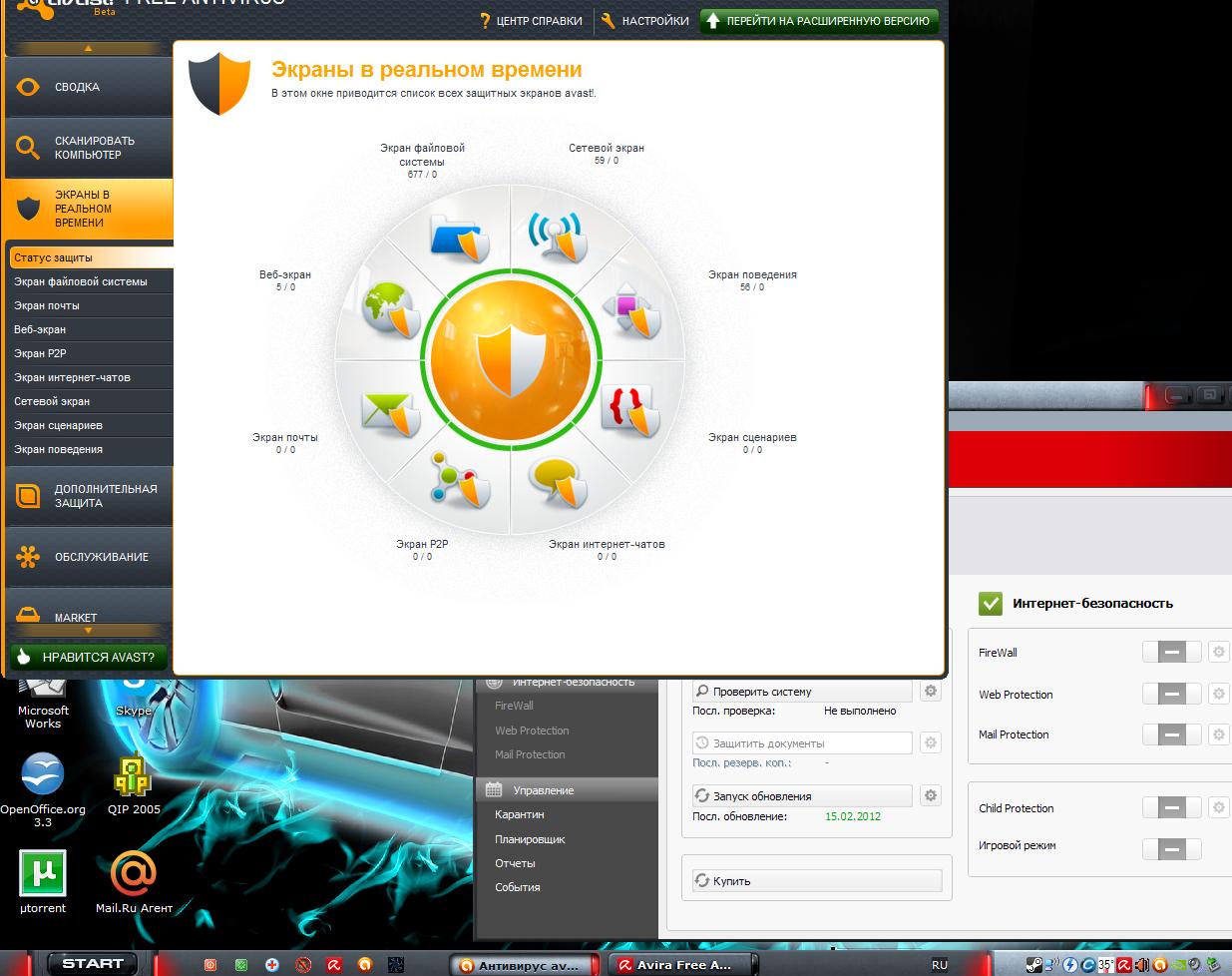This screenshot has width=1232, height=976.
Task: Click the START button on taskbar
Action: coord(91,963)
